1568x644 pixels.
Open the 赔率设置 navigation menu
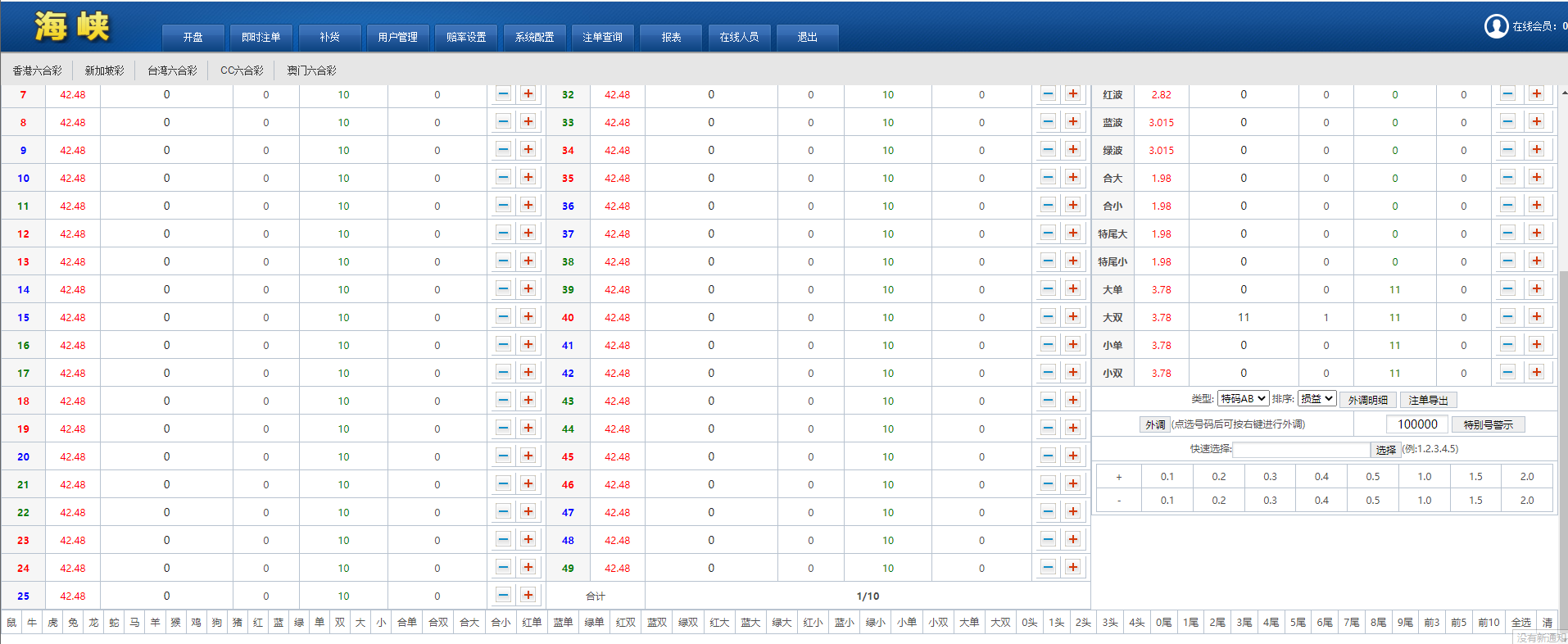pos(466,38)
